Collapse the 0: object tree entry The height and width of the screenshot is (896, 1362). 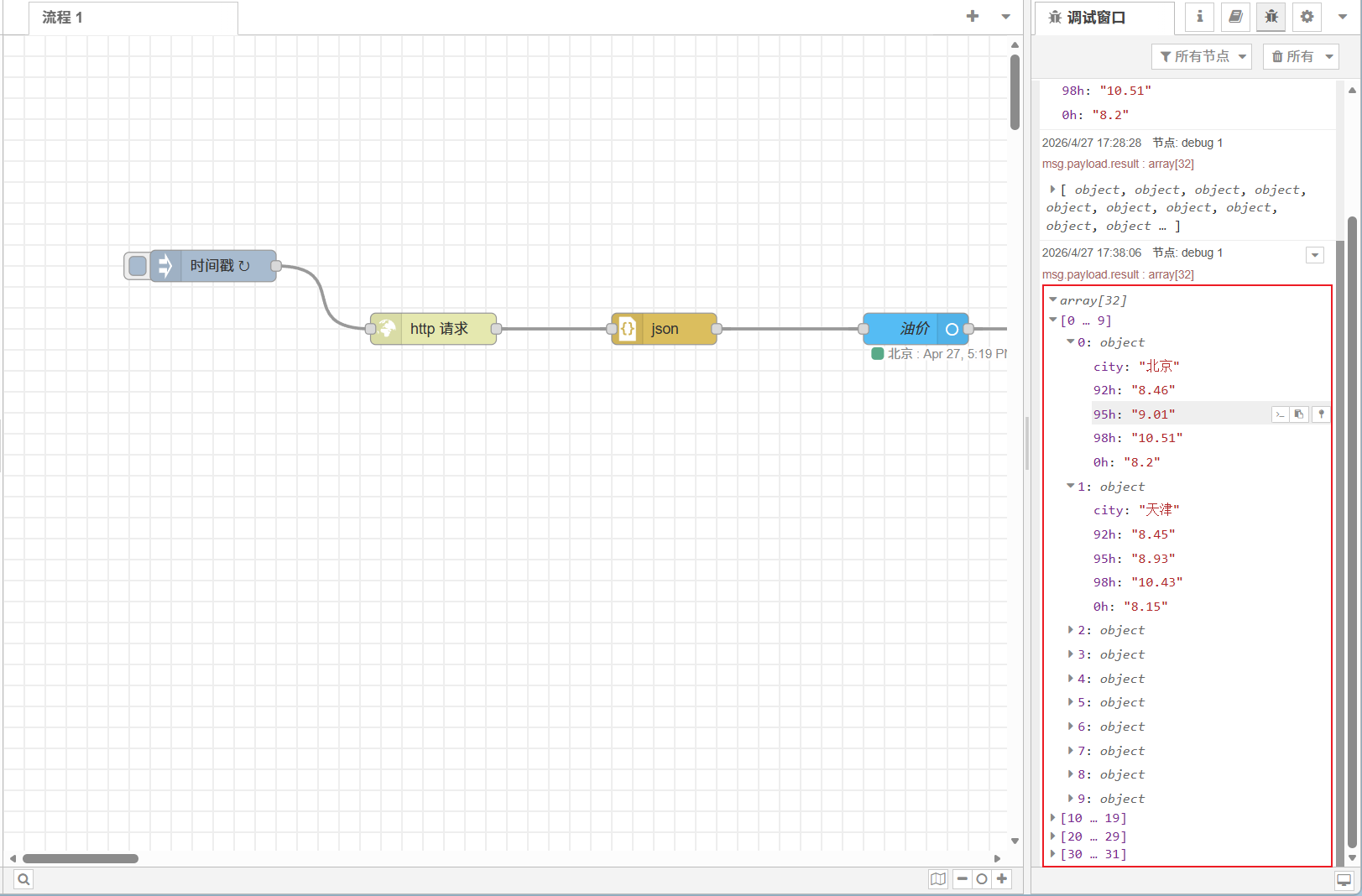tap(1070, 342)
